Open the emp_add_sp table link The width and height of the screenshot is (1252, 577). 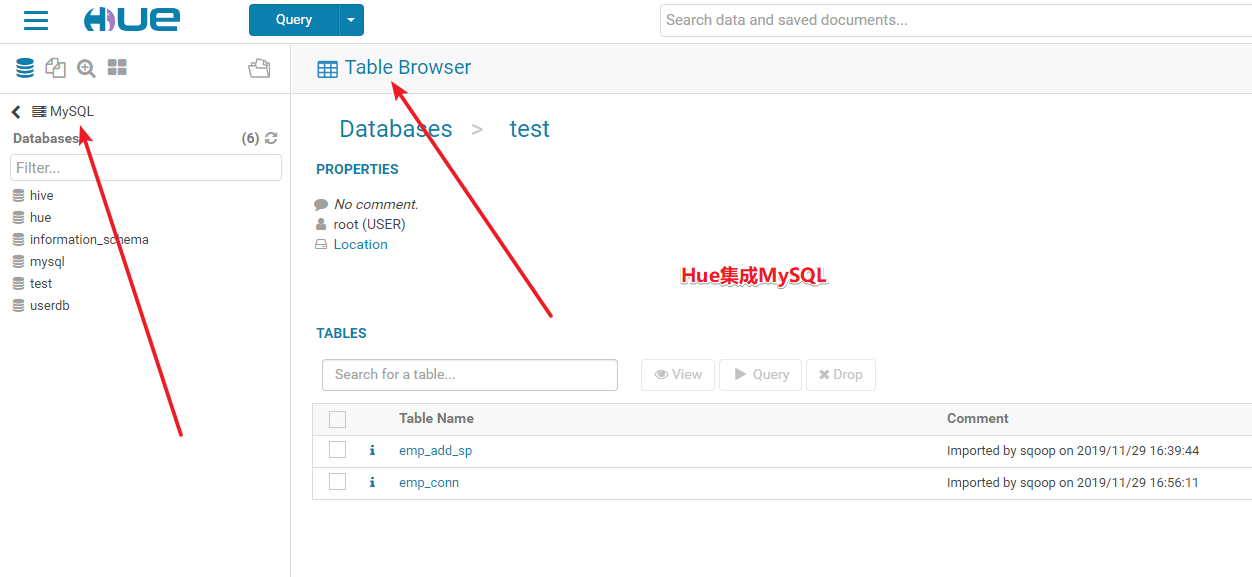[x=435, y=451]
